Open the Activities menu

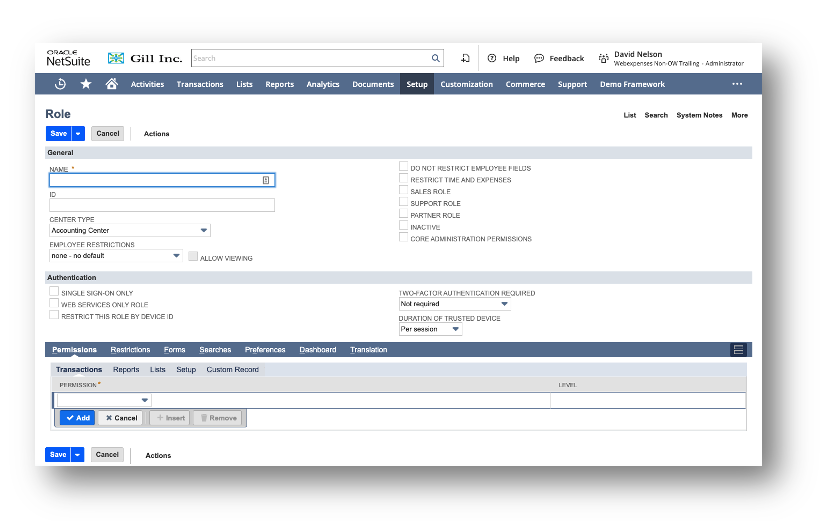(147, 84)
